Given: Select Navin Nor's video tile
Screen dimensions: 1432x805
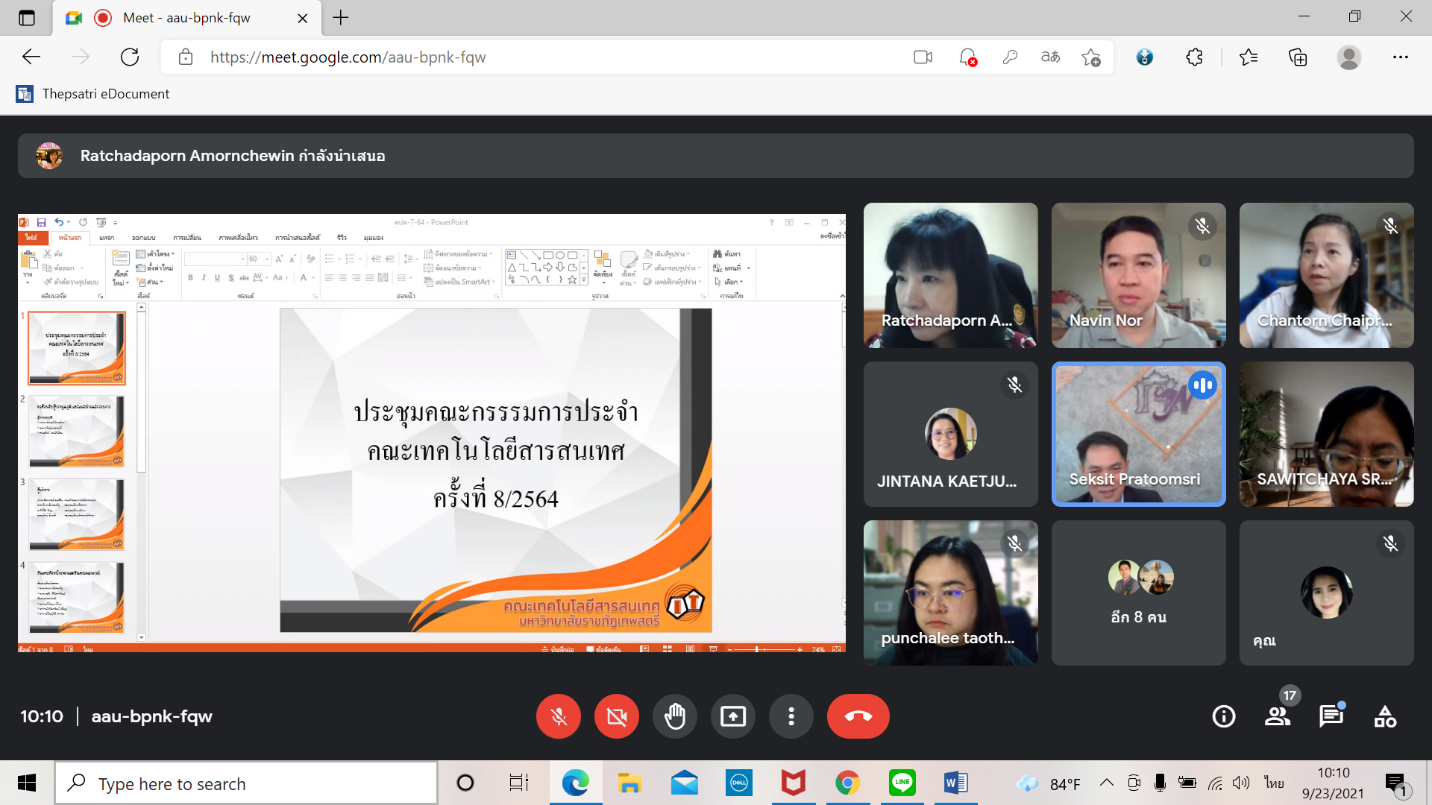Looking at the screenshot, I should (x=1138, y=275).
